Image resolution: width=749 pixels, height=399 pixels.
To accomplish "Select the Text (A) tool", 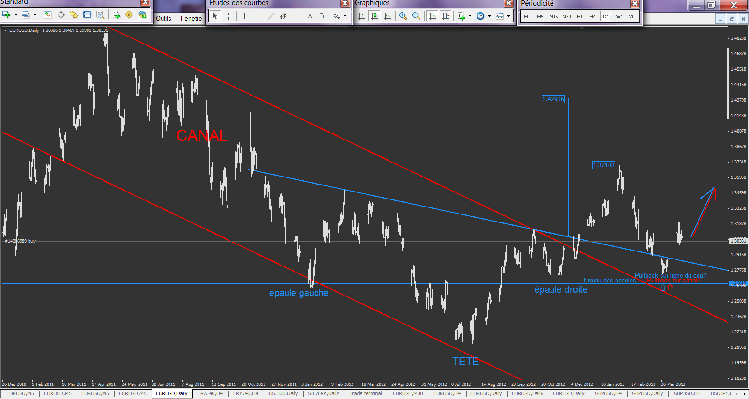I will click(310, 16).
